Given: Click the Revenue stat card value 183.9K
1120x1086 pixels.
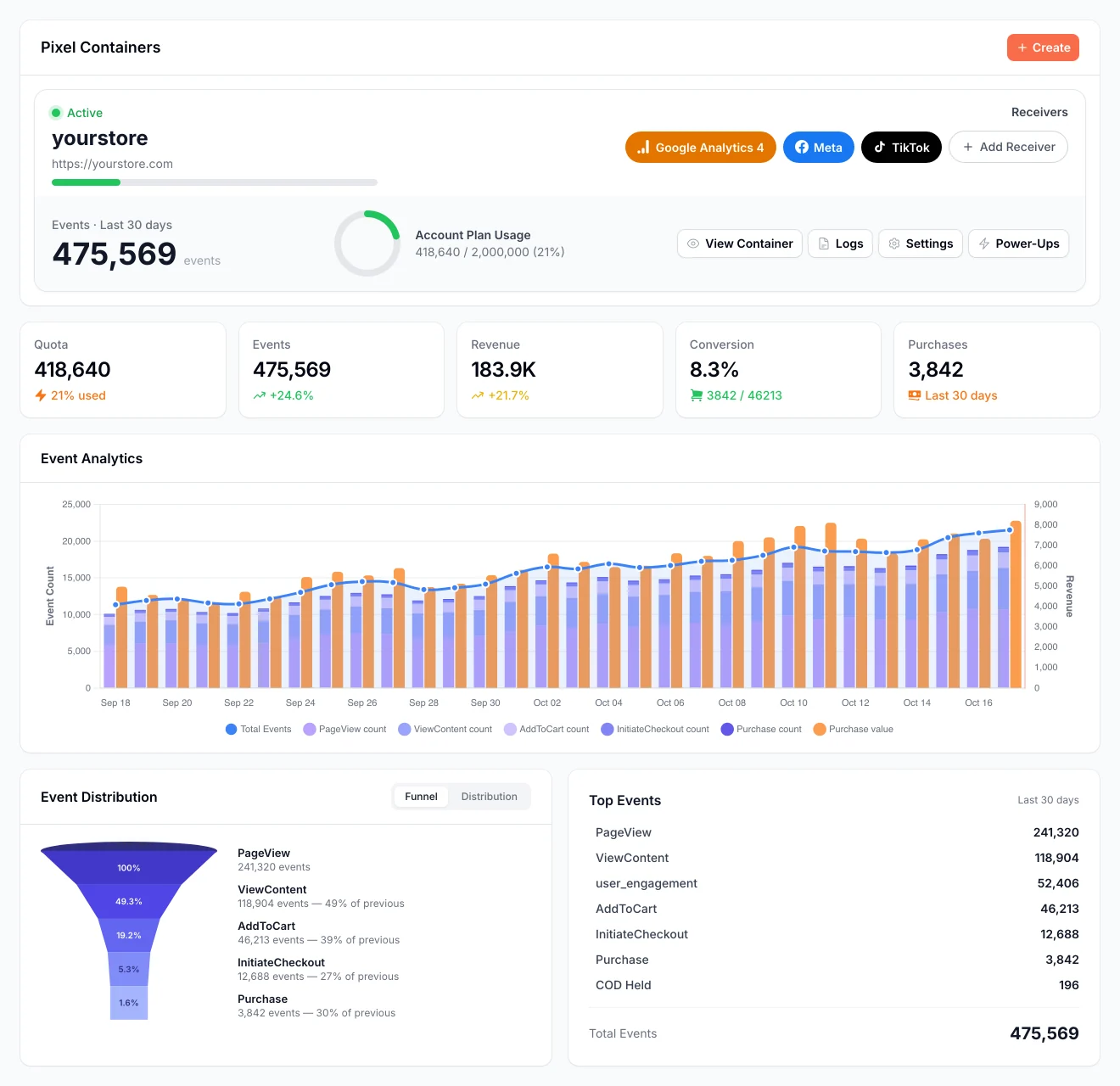Looking at the screenshot, I should [x=503, y=370].
